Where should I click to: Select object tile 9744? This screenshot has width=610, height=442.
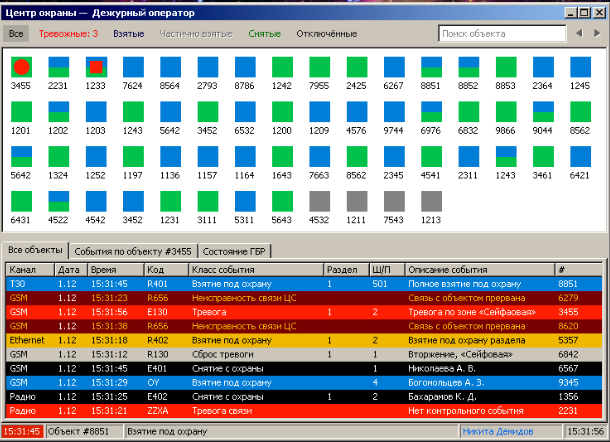tap(394, 112)
